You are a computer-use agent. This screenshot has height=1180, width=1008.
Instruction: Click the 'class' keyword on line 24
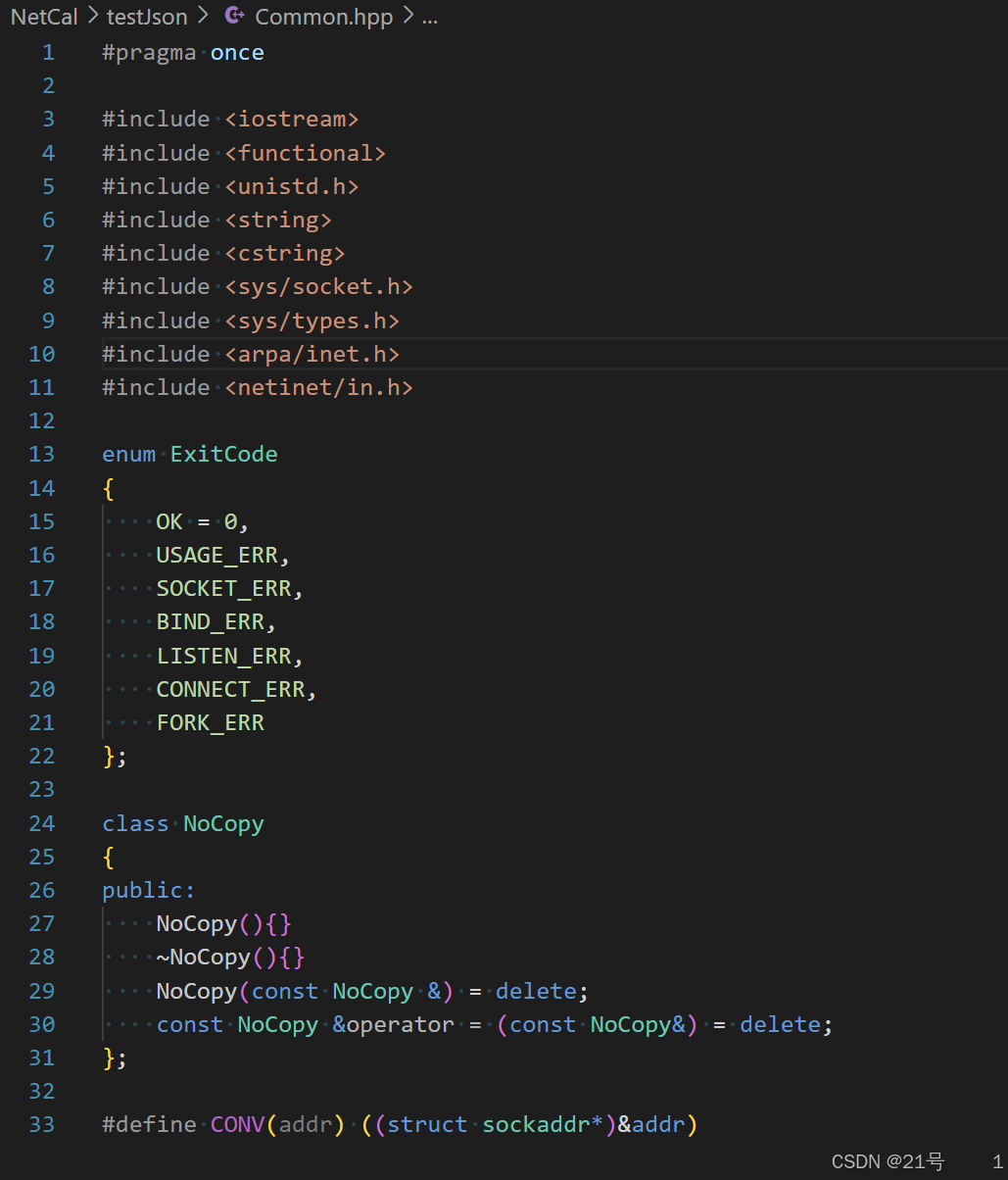(x=136, y=823)
